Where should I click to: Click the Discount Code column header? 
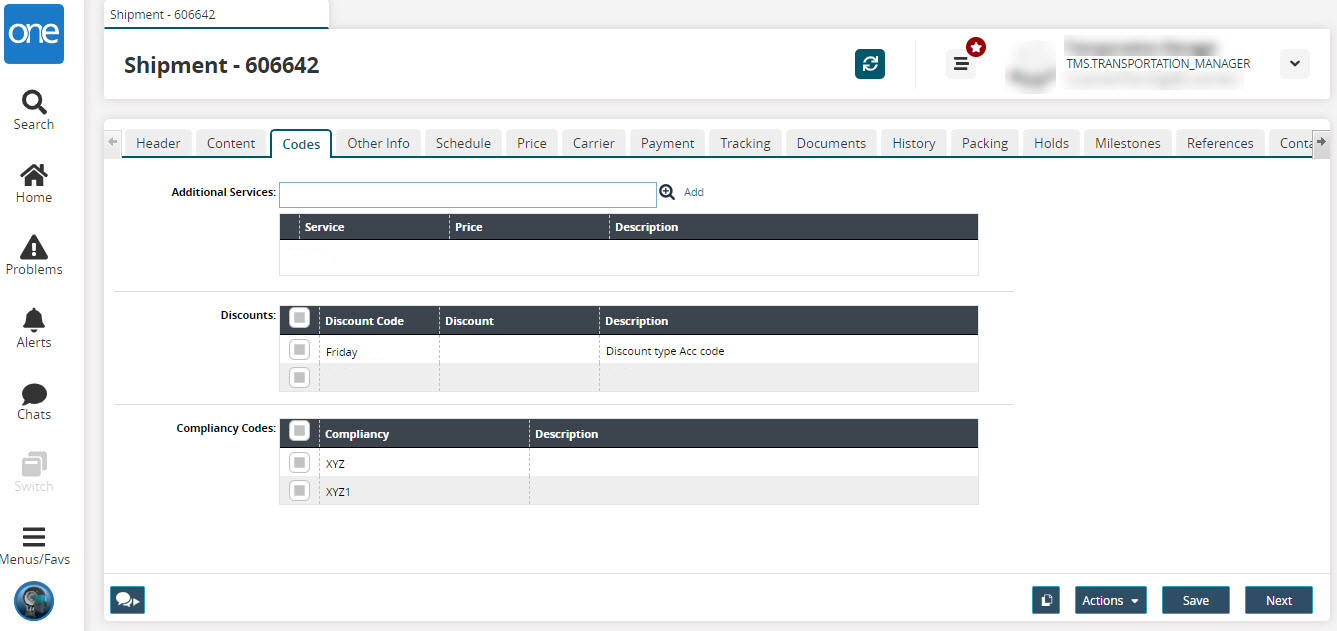click(379, 321)
